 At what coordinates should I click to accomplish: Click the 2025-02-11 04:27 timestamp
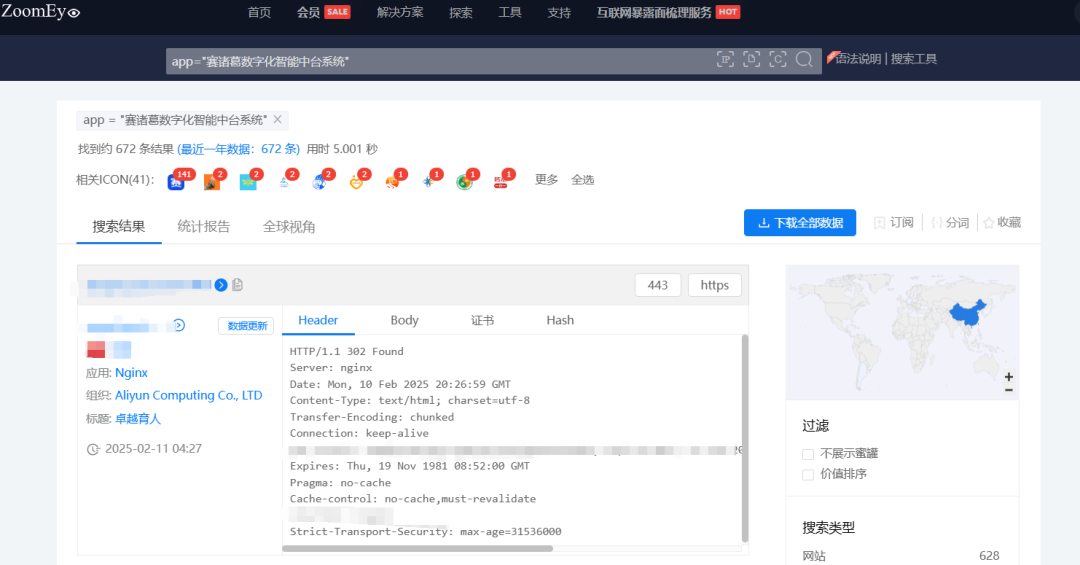click(x=153, y=449)
